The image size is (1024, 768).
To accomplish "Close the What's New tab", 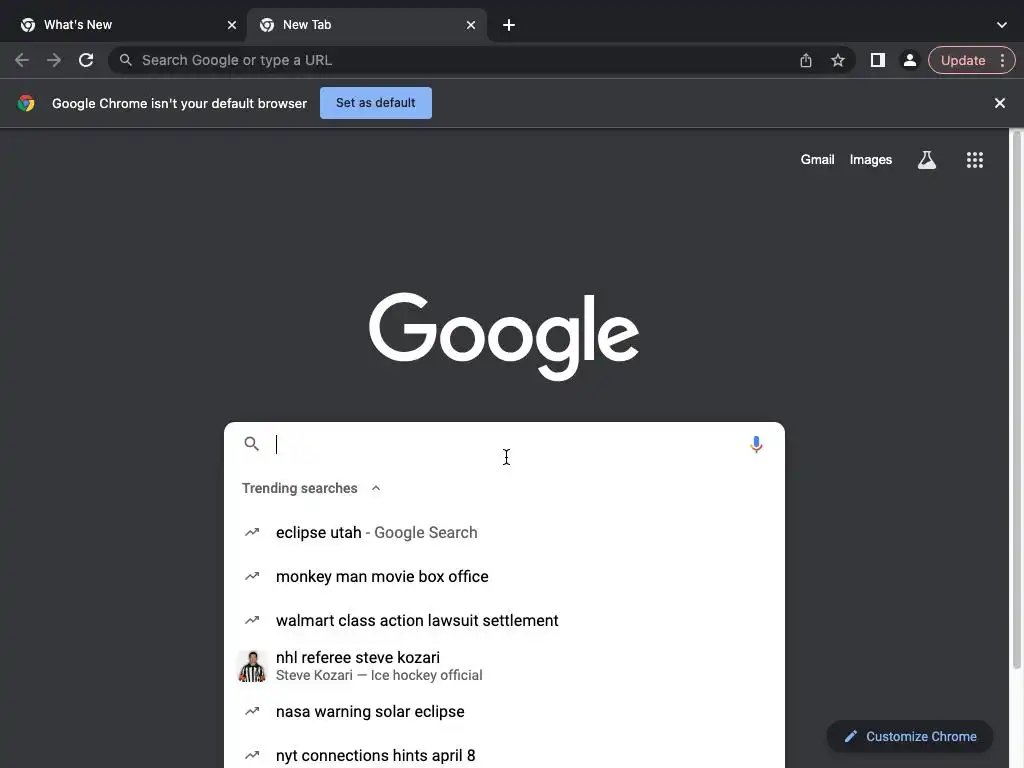I will [232, 25].
